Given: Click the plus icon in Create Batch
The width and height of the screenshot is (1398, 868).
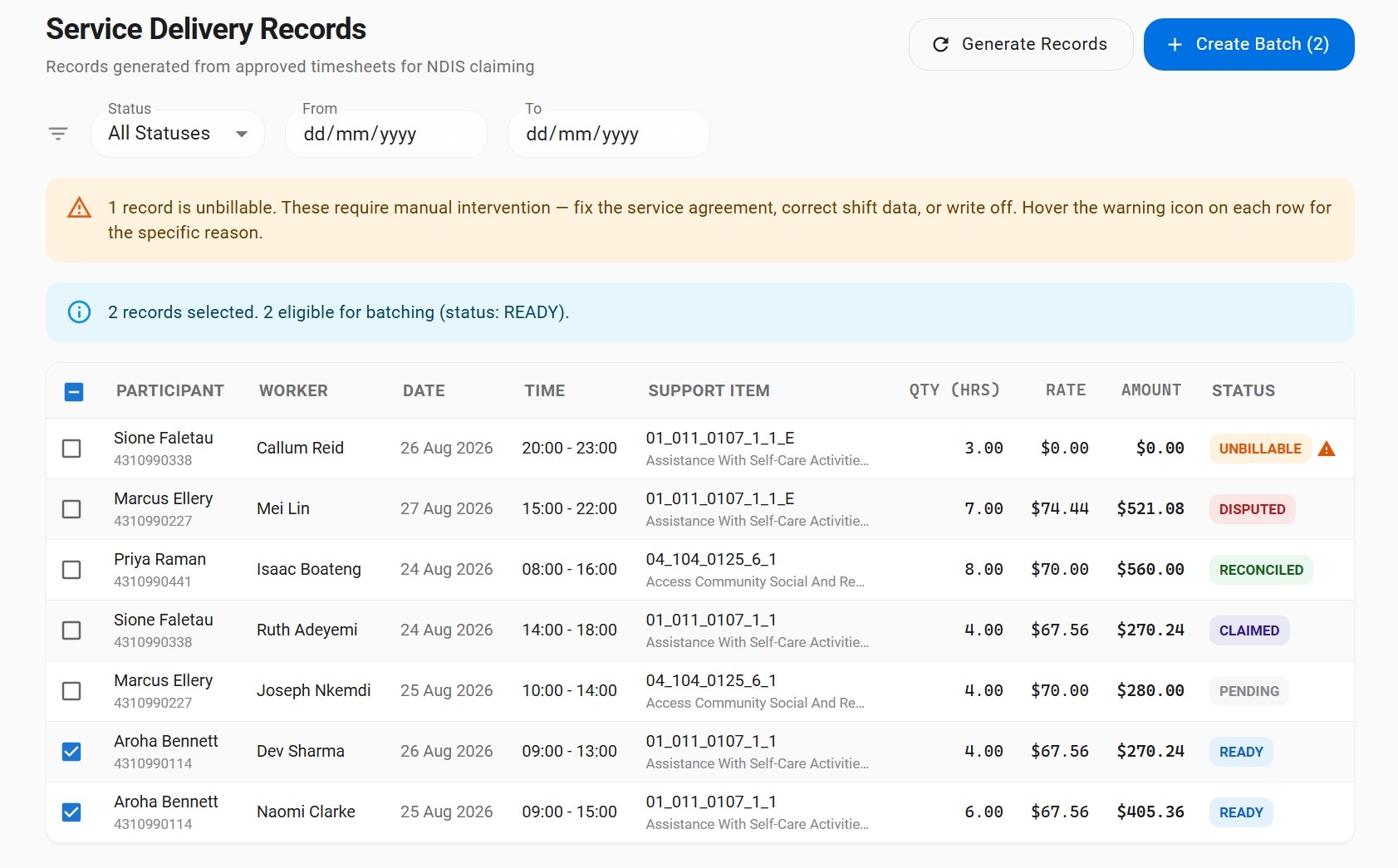Looking at the screenshot, I should pyautogui.click(x=1175, y=45).
